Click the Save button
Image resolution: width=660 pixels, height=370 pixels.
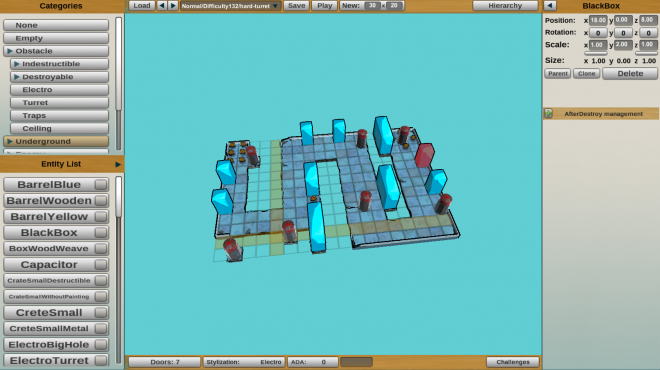296,5
